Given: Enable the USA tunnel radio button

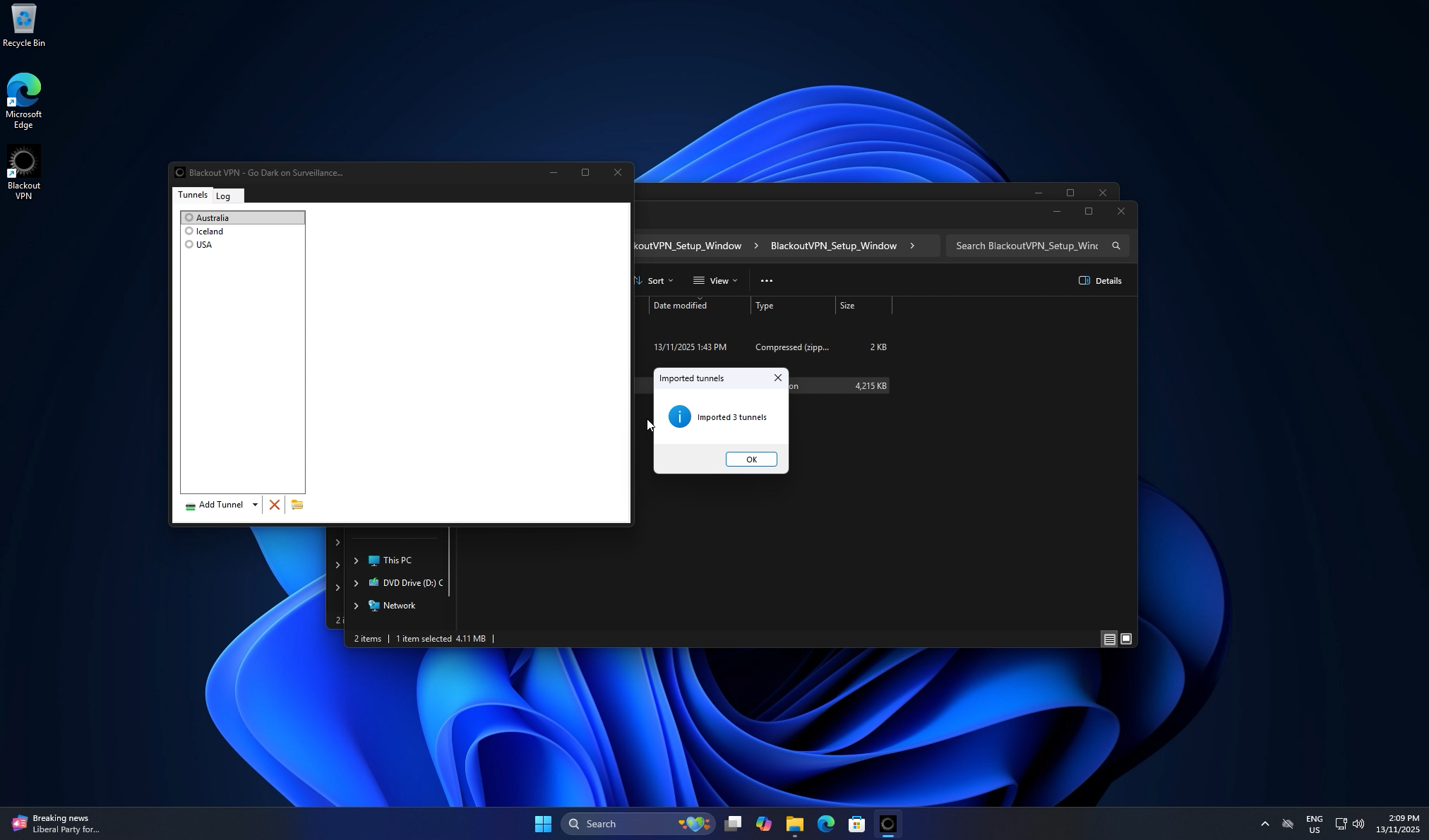Looking at the screenshot, I should point(189,244).
